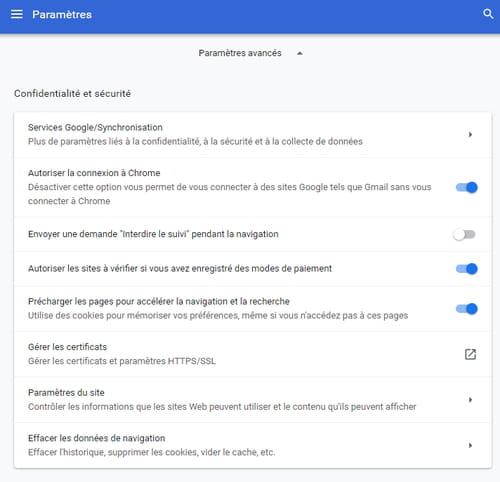Screen dimensions: 500x482
Task: Click "Contrôler les informations que les sites" description
Action: (222, 407)
